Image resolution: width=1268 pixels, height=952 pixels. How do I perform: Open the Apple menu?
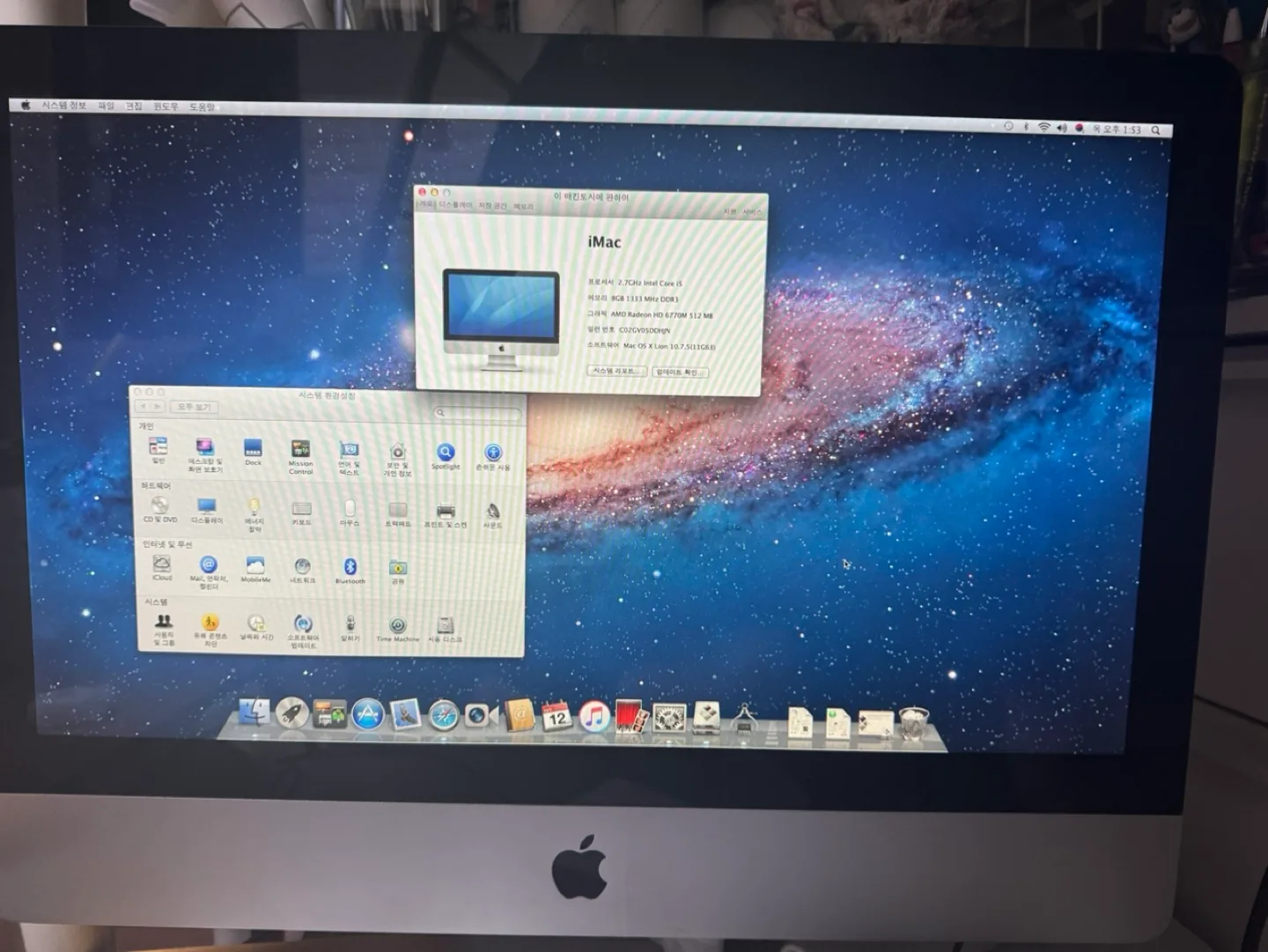26,105
